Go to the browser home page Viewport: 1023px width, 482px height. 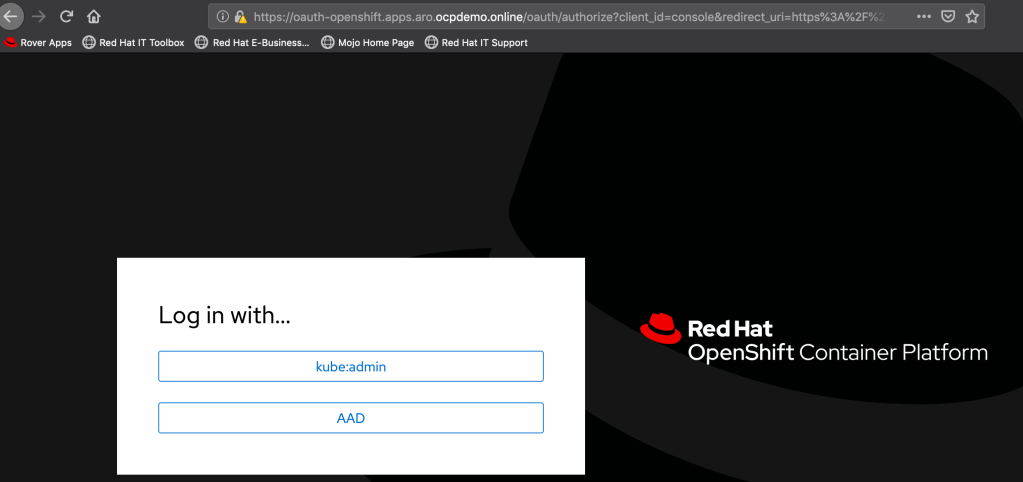[94, 16]
